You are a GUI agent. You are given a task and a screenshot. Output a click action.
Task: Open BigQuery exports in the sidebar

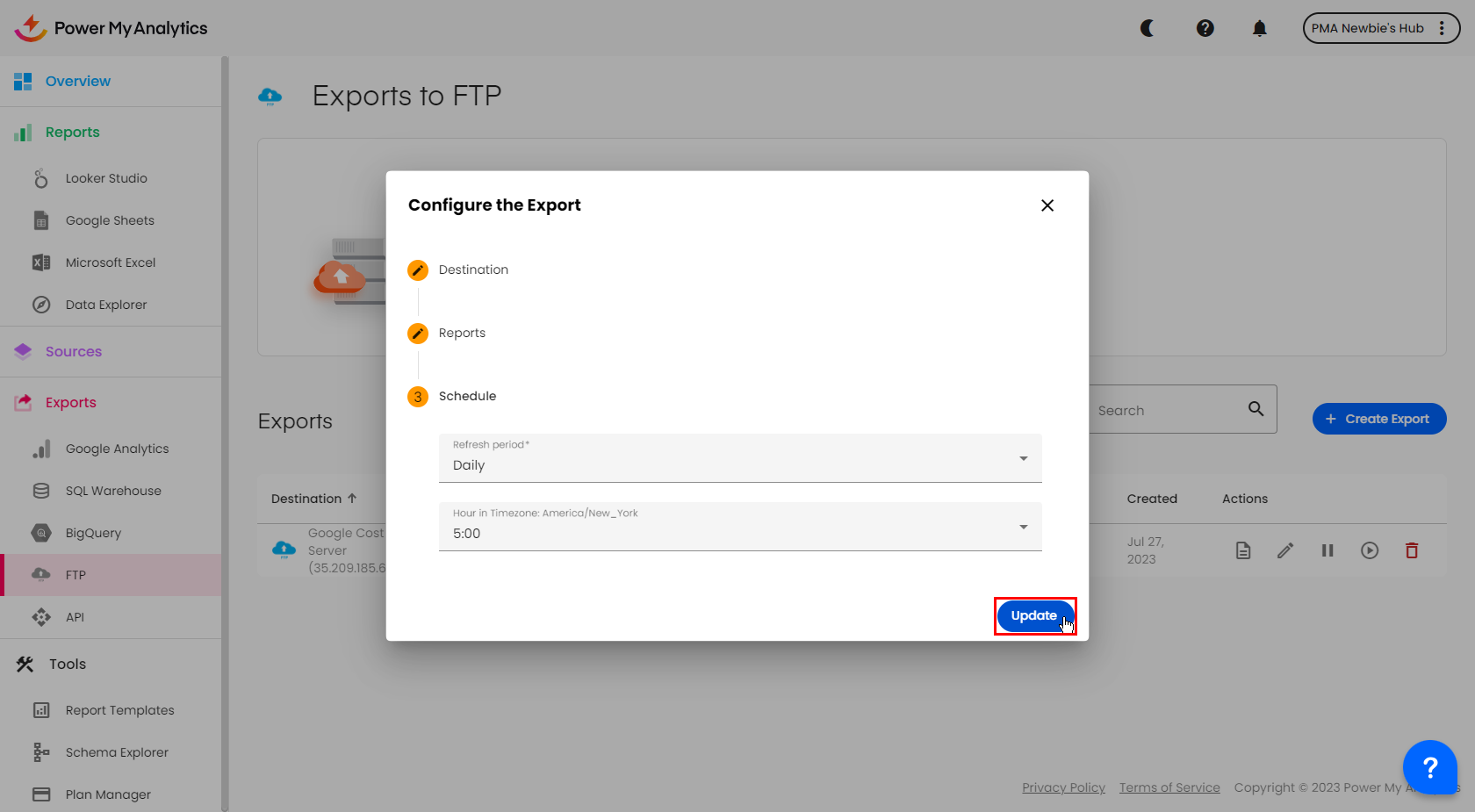point(93,533)
